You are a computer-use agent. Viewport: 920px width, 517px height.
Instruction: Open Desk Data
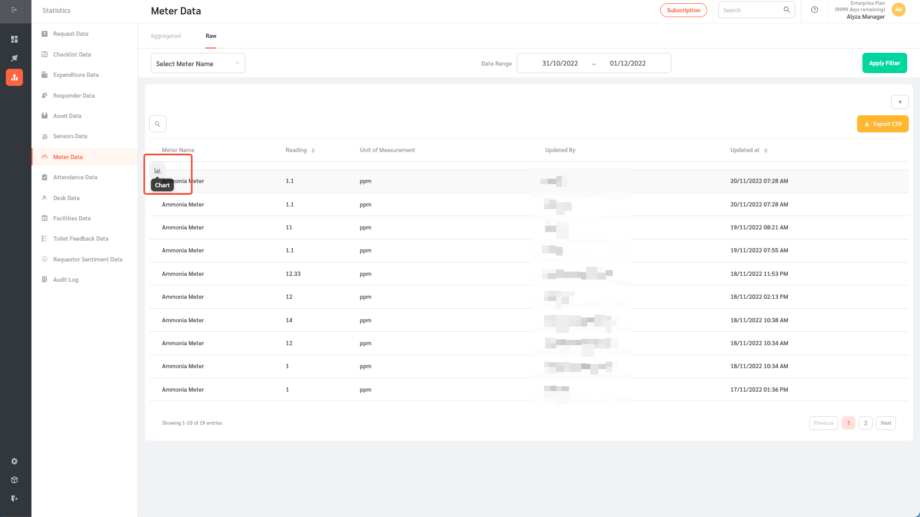(x=66, y=198)
